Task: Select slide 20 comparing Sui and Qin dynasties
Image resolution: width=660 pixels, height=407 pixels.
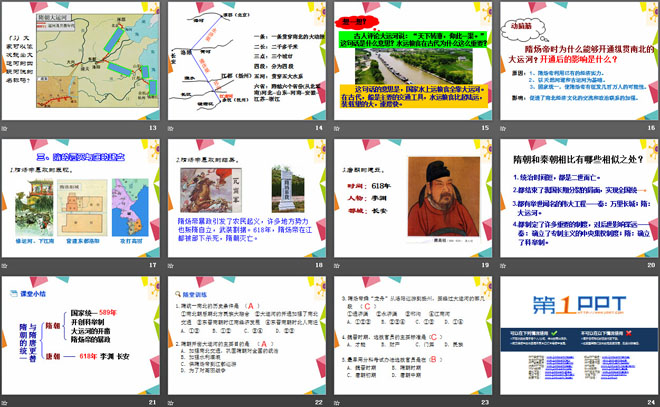Action: coord(579,198)
